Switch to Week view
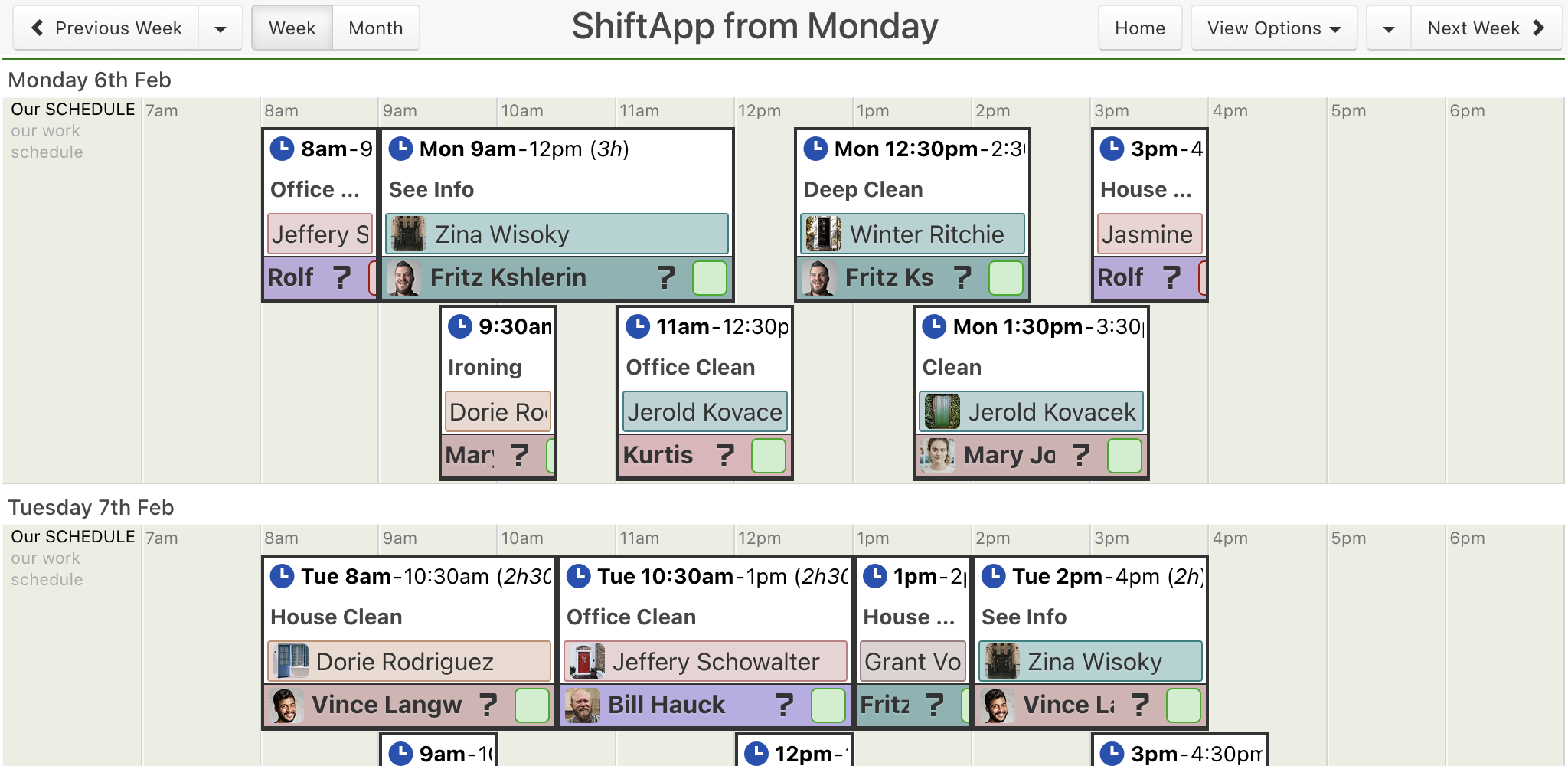The width and height of the screenshot is (1568, 766). coord(292,28)
